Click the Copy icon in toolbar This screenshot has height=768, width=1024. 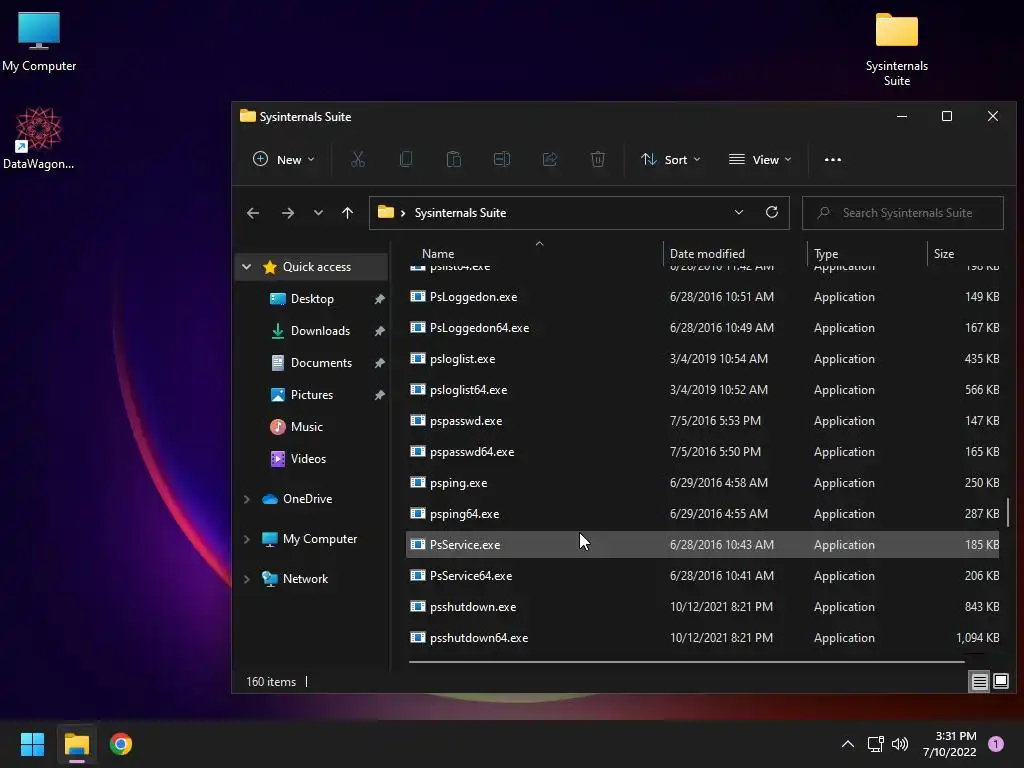[x=406, y=159]
